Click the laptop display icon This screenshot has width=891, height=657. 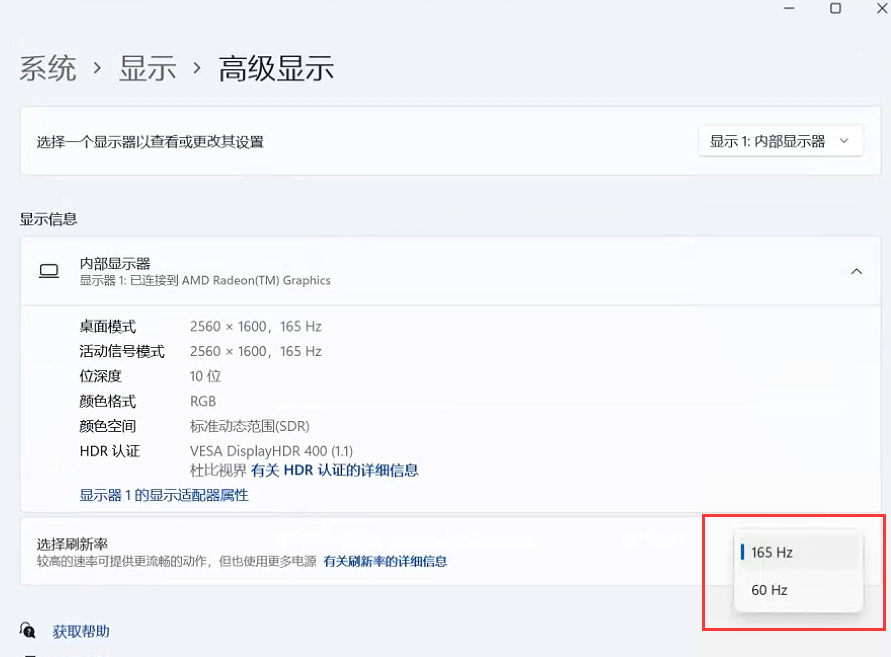coord(49,271)
